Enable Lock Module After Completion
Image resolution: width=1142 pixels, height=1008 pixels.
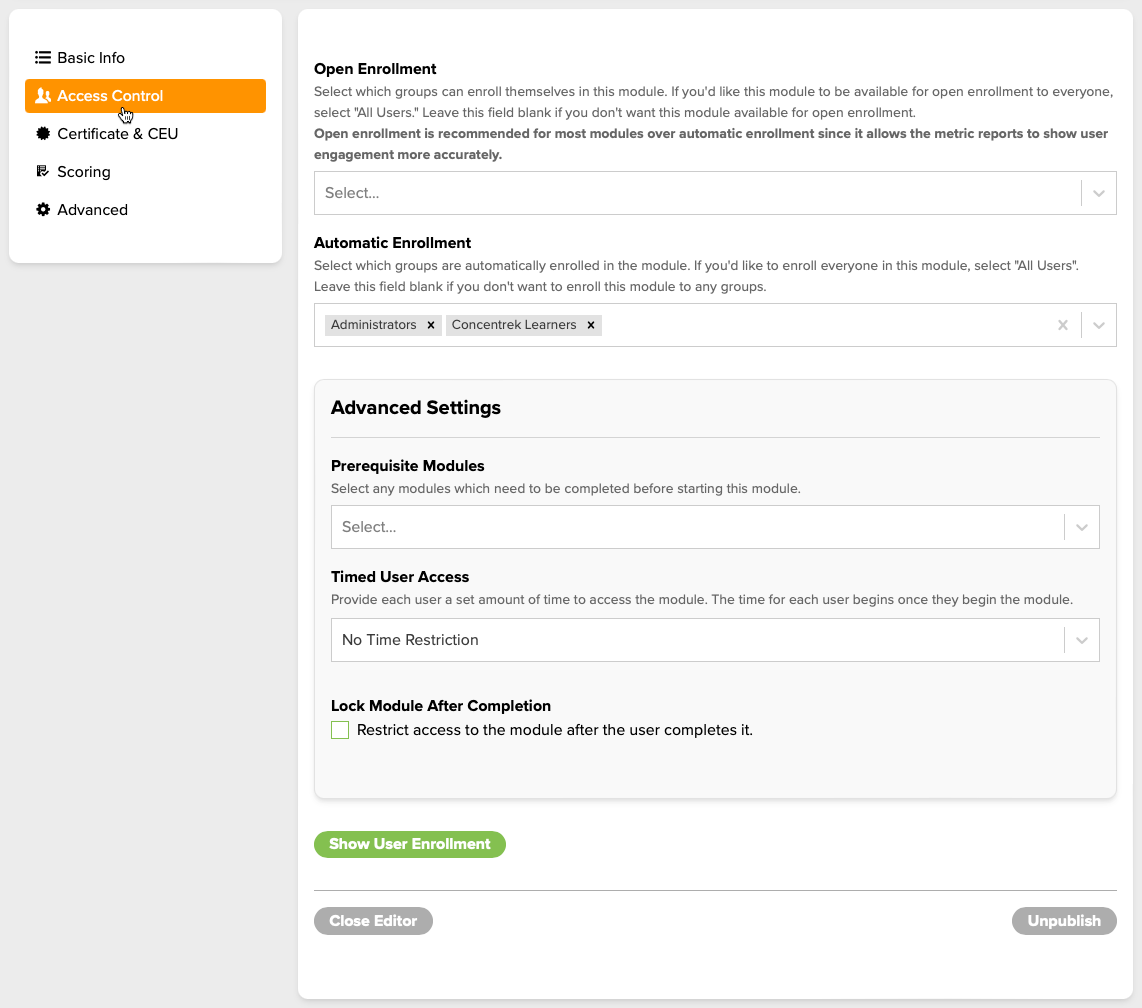(339, 730)
